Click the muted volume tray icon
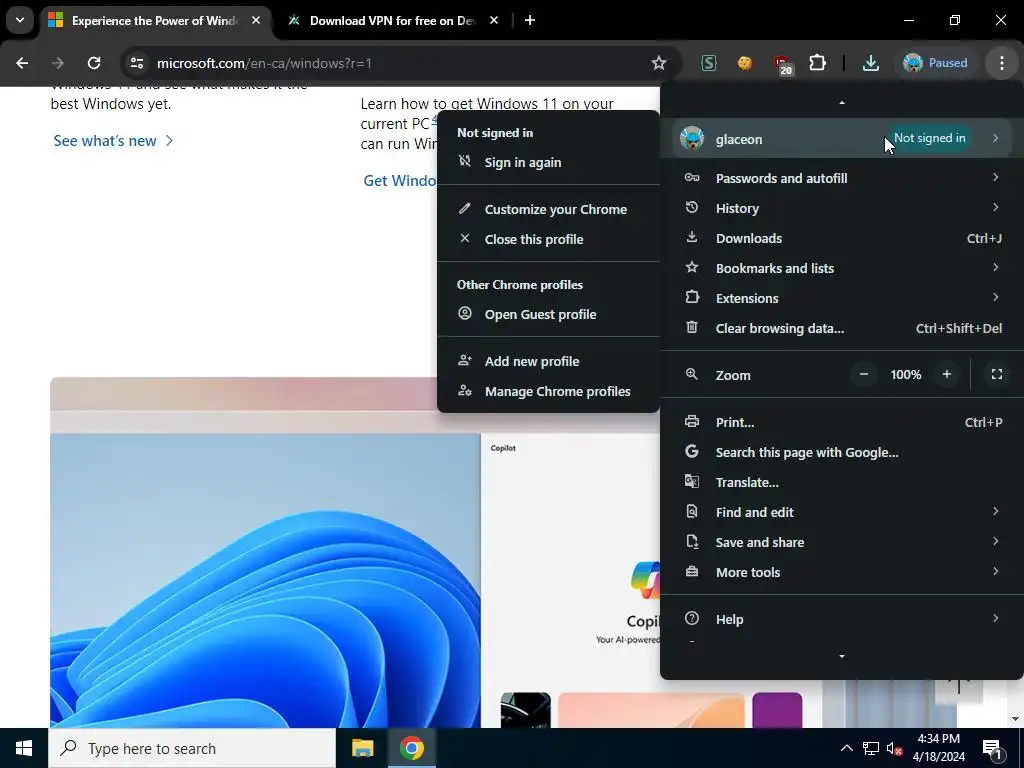The image size is (1024, 768). [x=894, y=749]
